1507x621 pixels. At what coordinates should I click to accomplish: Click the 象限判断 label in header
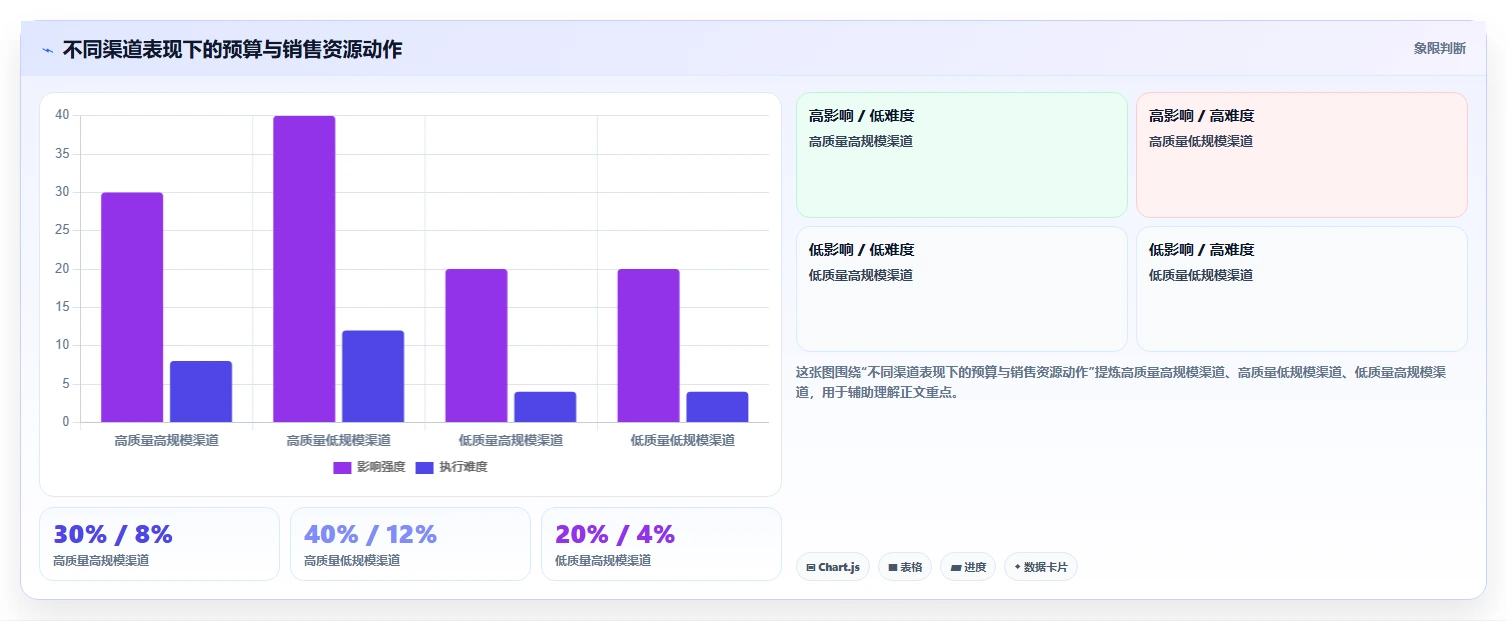pyautogui.click(x=1439, y=48)
